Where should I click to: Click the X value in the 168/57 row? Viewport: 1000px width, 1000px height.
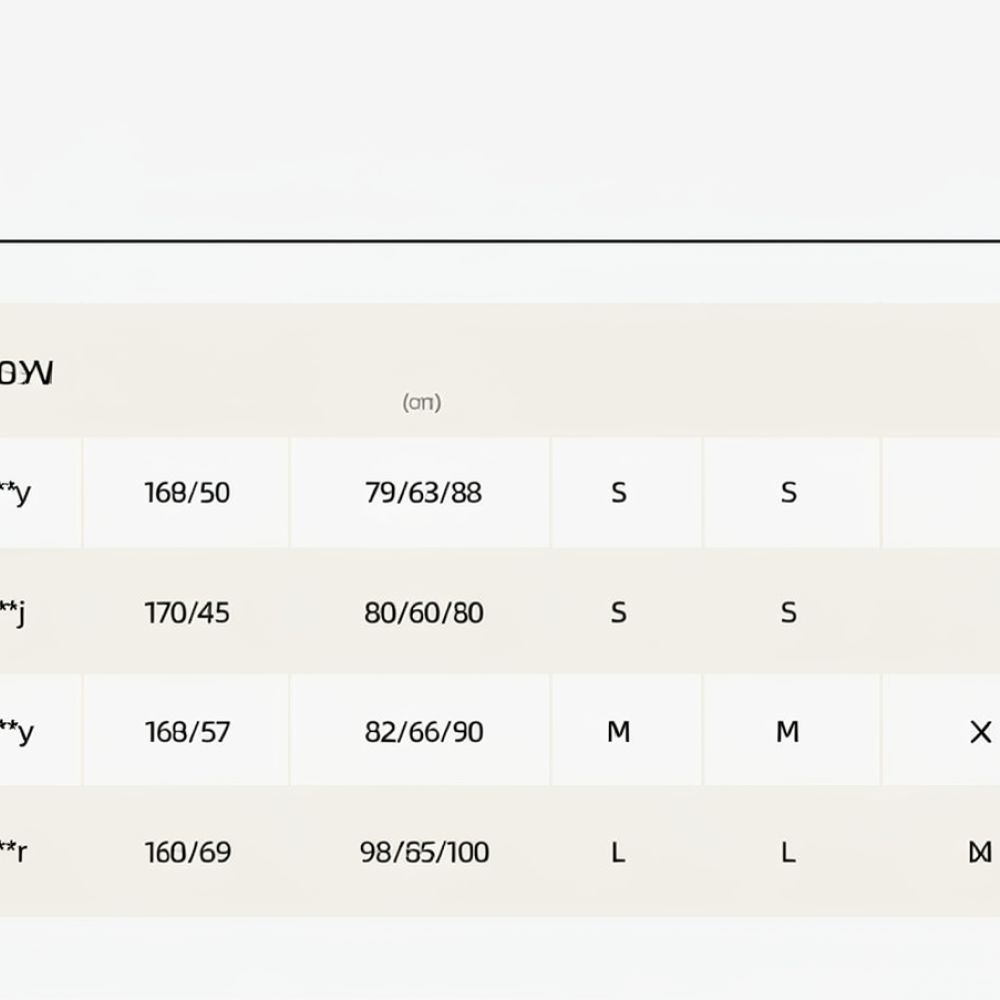pos(980,732)
